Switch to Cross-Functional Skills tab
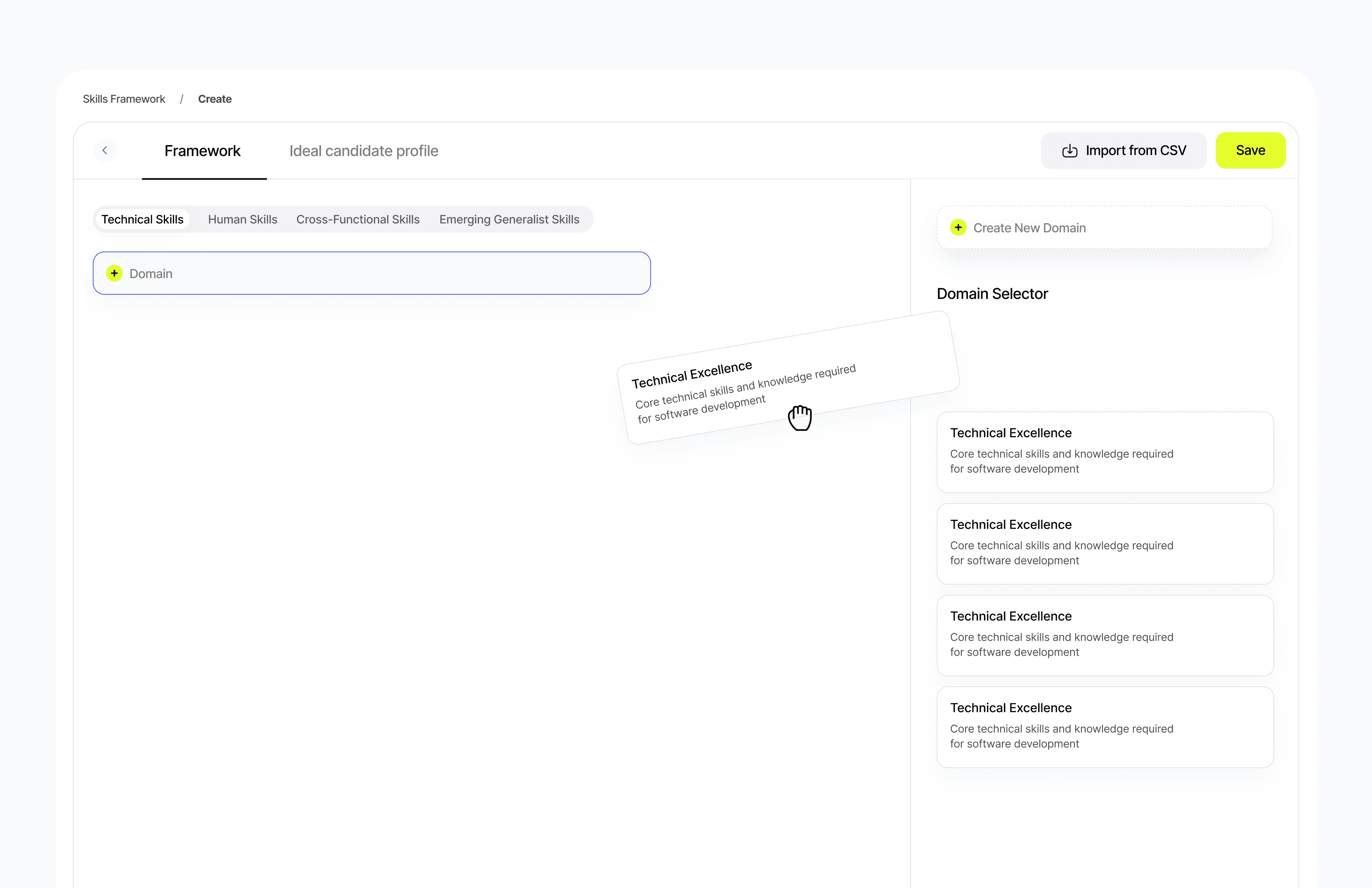 pos(358,219)
